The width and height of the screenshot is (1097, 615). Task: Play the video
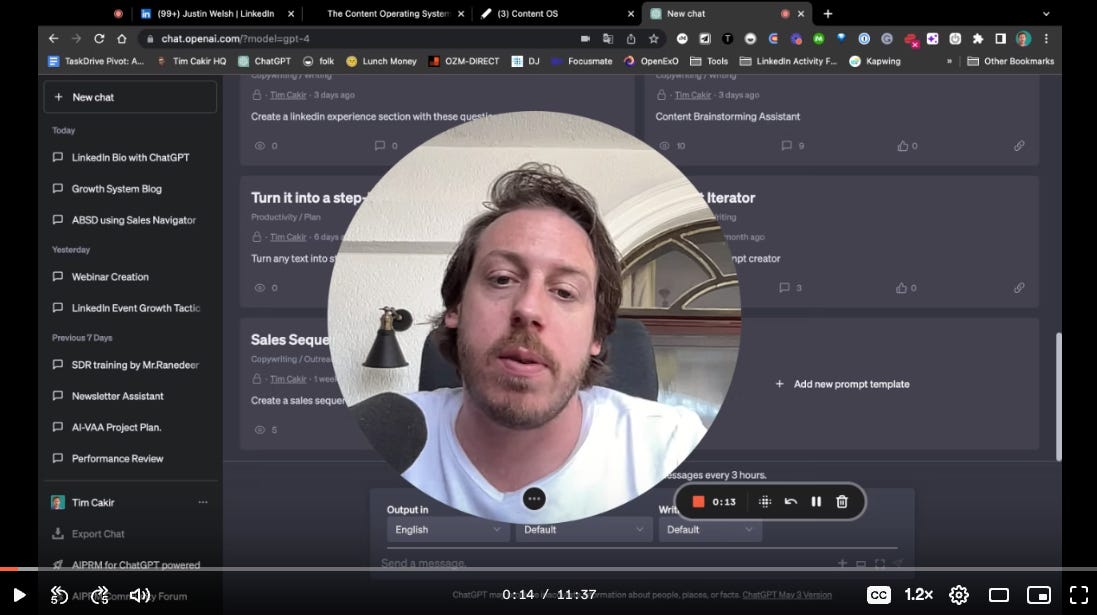[x=19, y=595]
